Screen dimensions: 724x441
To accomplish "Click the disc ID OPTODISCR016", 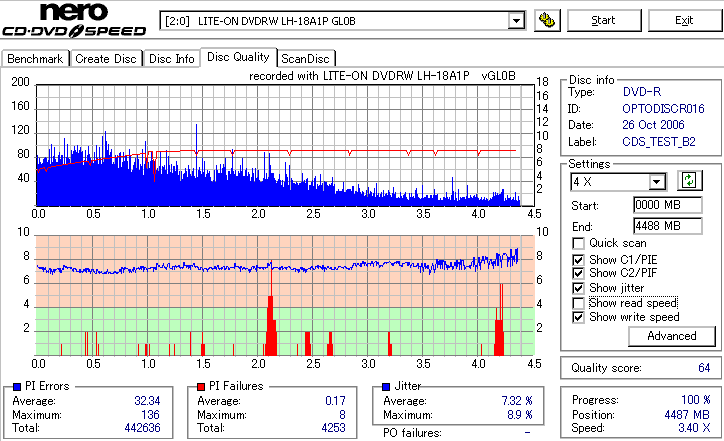I will coord(663,109).
